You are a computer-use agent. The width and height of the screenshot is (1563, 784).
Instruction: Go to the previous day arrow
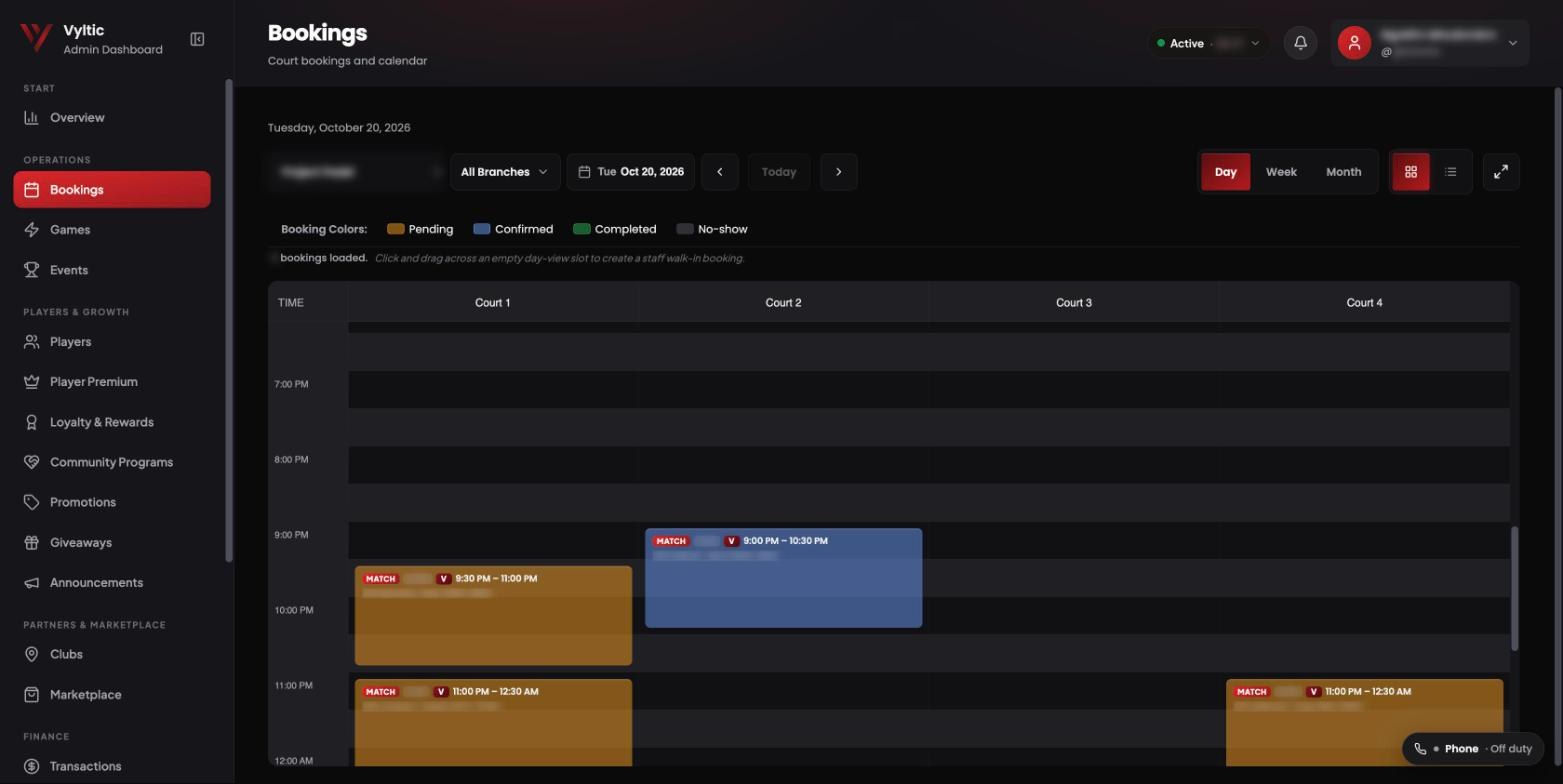720,172
